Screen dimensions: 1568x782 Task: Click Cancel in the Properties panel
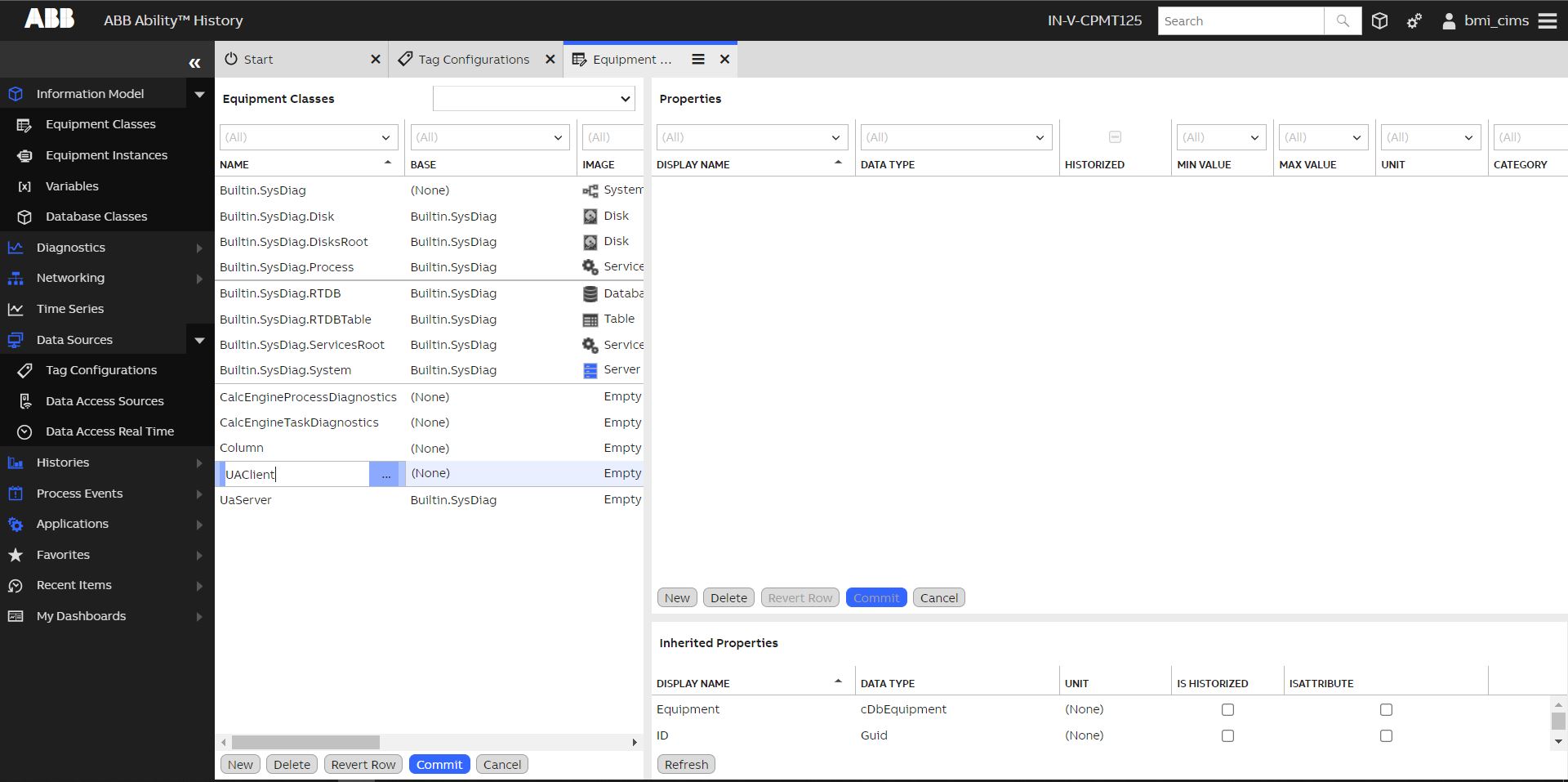tap(939, 598)
